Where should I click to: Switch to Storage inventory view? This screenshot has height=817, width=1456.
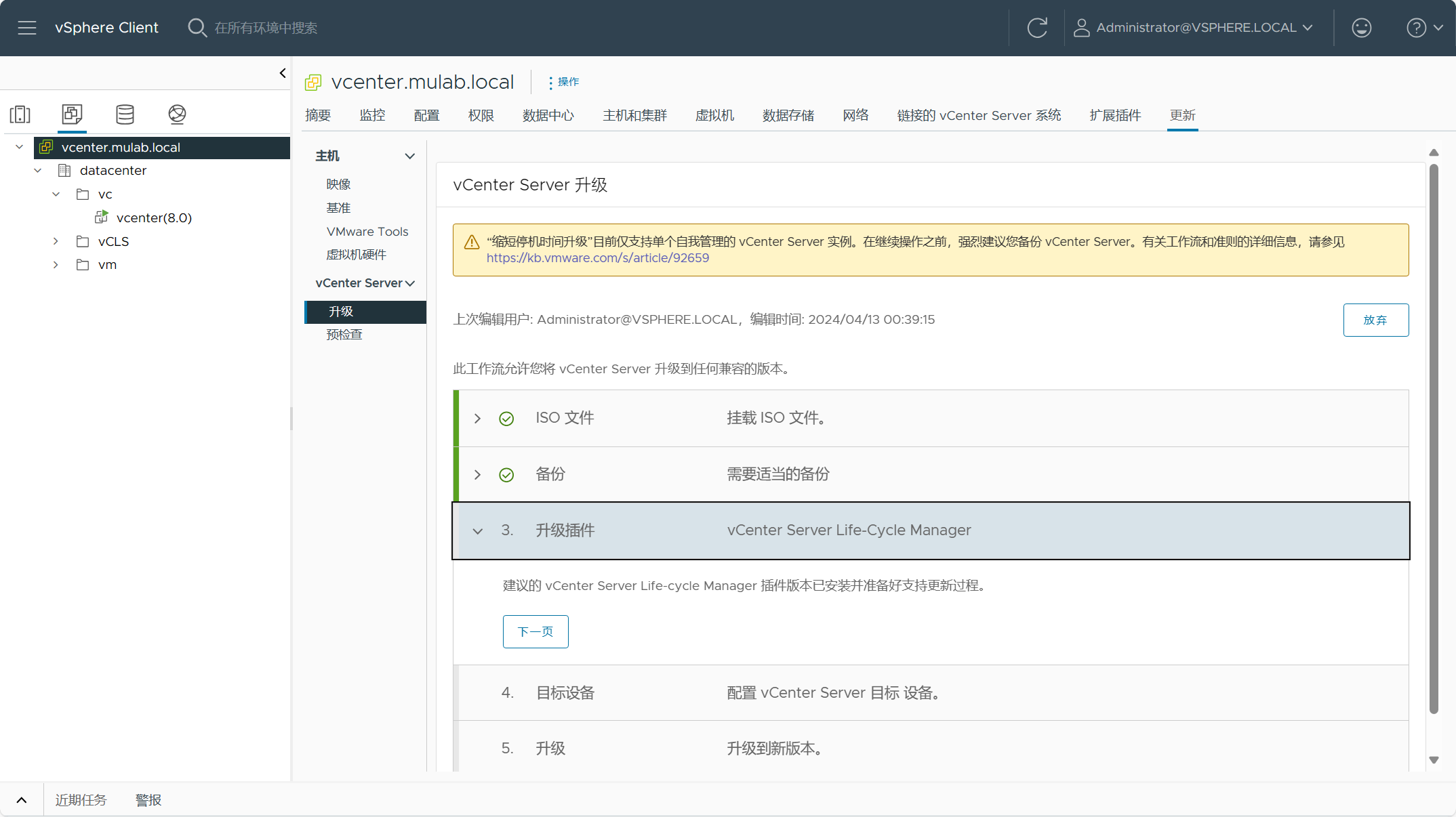[x=125, y=114]
